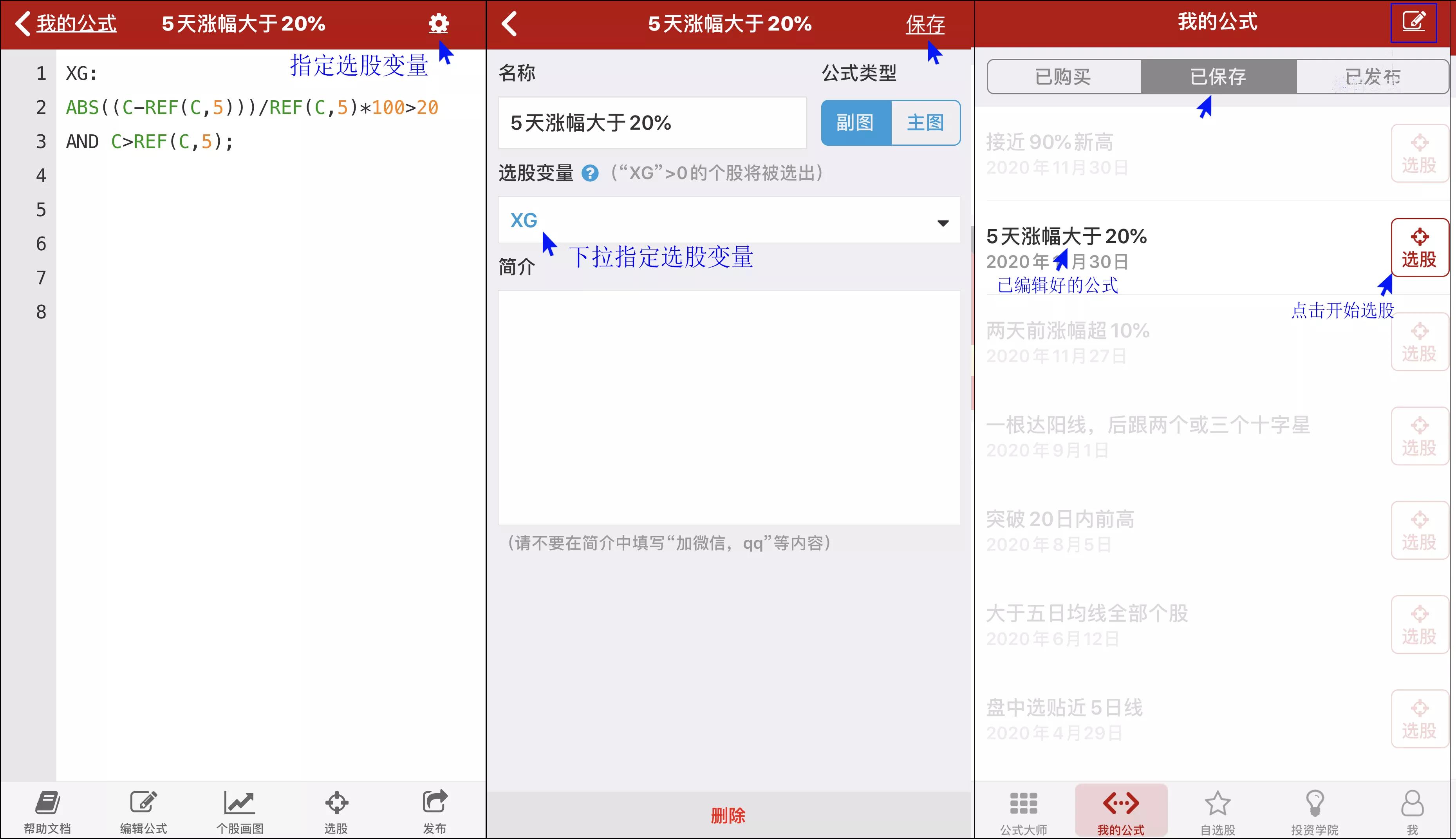Tap the 保存 save link
The image size is (1456, 839).
tap(926, 24)
